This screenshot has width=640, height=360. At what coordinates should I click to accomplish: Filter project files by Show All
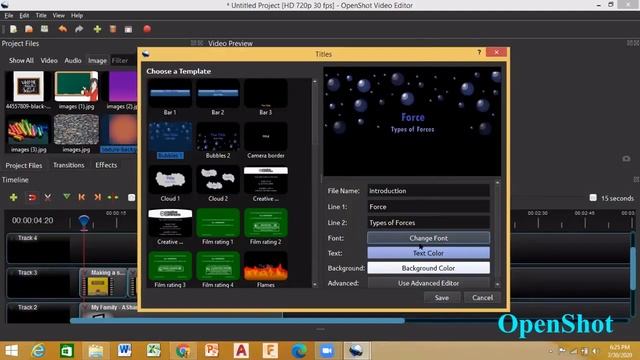click(21, 60)
